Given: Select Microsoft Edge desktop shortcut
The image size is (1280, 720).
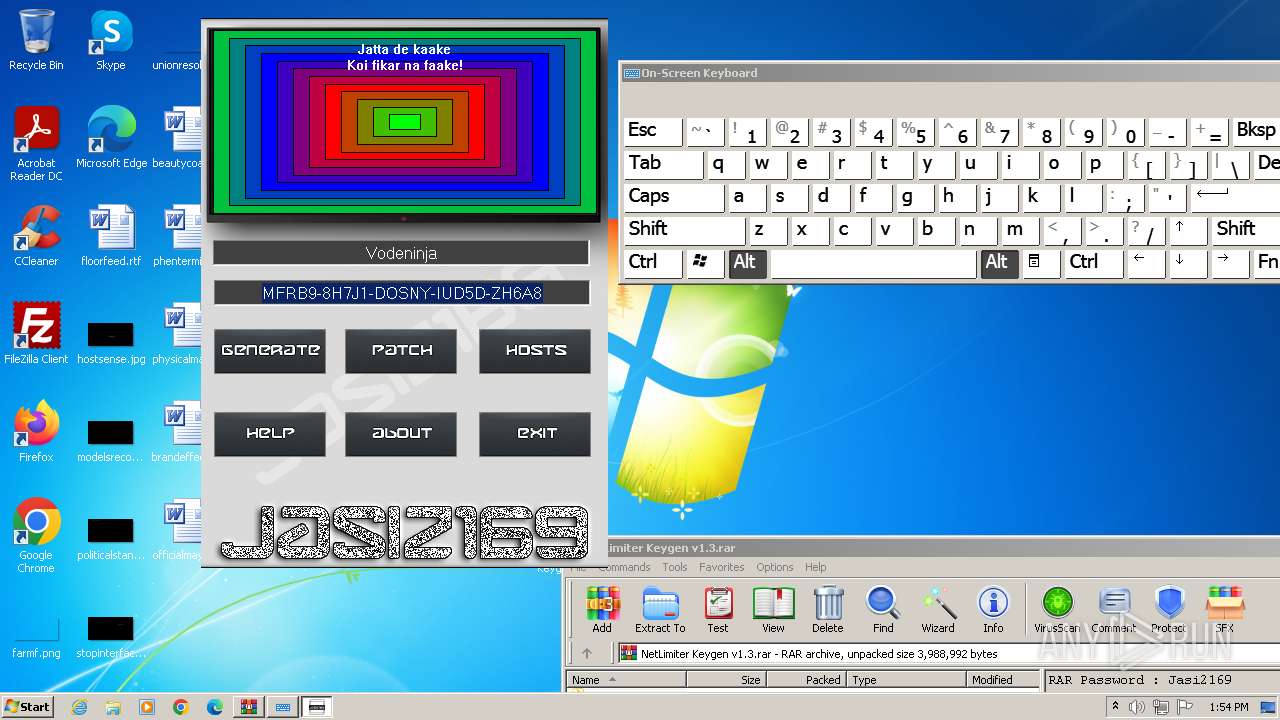Looking at the screenshot, I should pos(111,138).
